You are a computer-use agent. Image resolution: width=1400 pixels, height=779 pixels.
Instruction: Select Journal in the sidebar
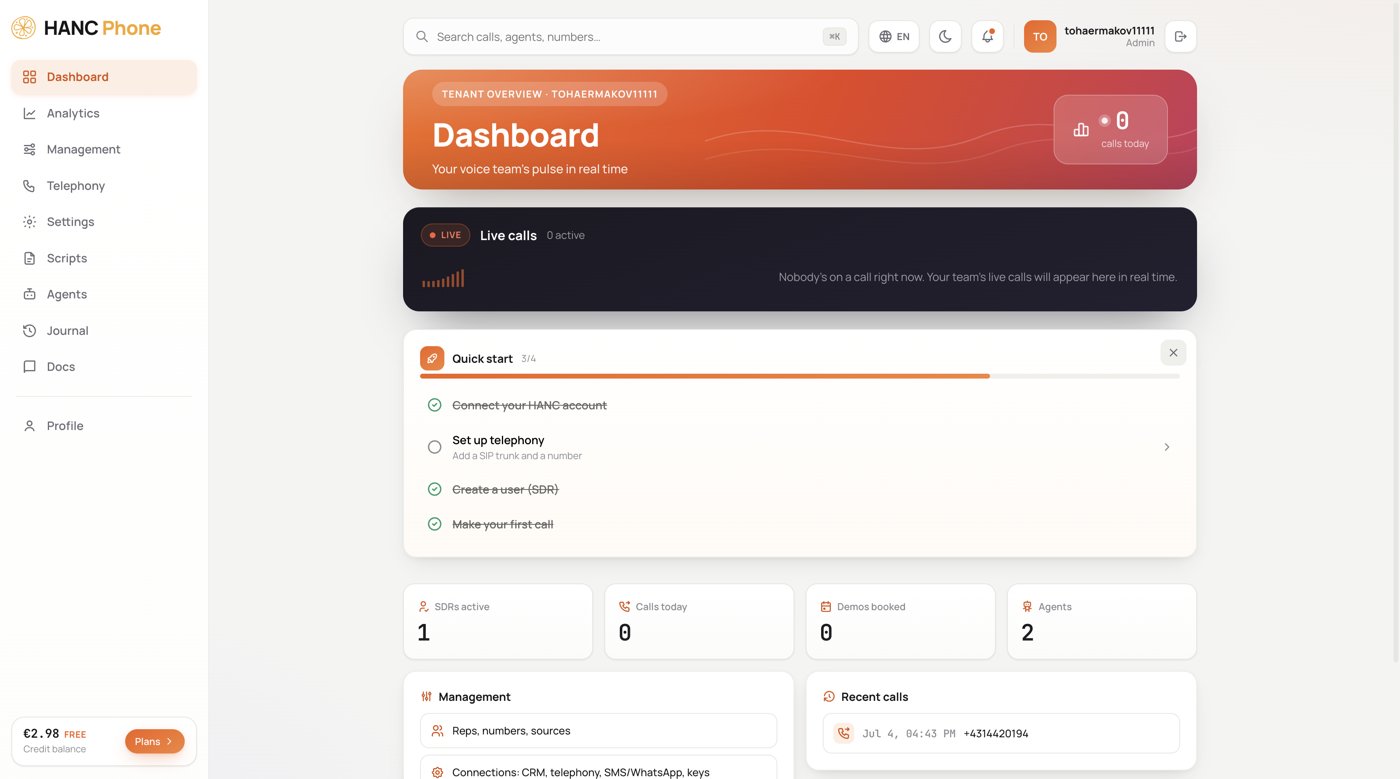[104, 330]
